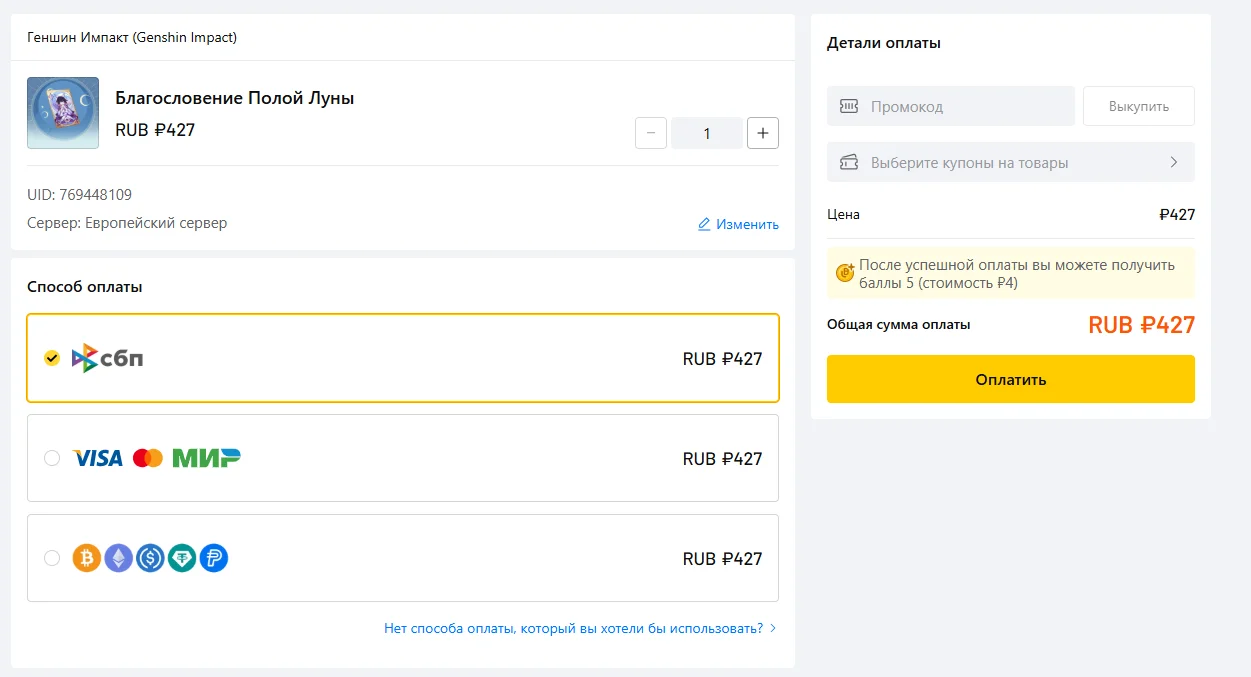Click the pencil edit icon next to Изменить
This screenshot has height=677, width=1251.
click(704, 224)
